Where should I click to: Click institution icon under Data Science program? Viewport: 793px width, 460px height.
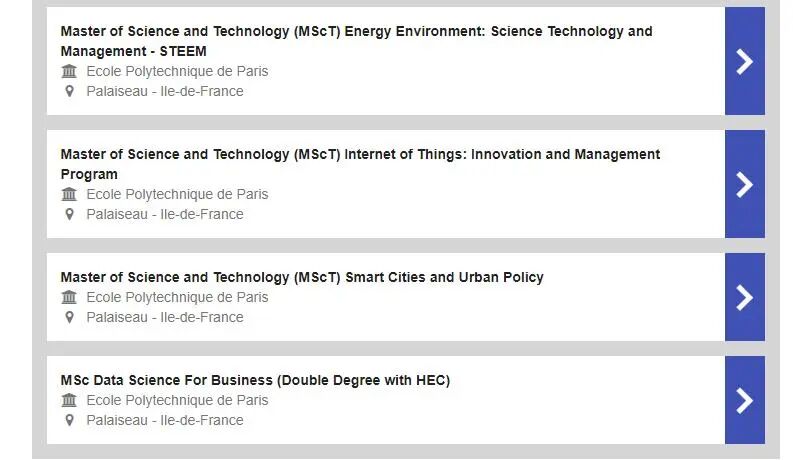point(69,400)
